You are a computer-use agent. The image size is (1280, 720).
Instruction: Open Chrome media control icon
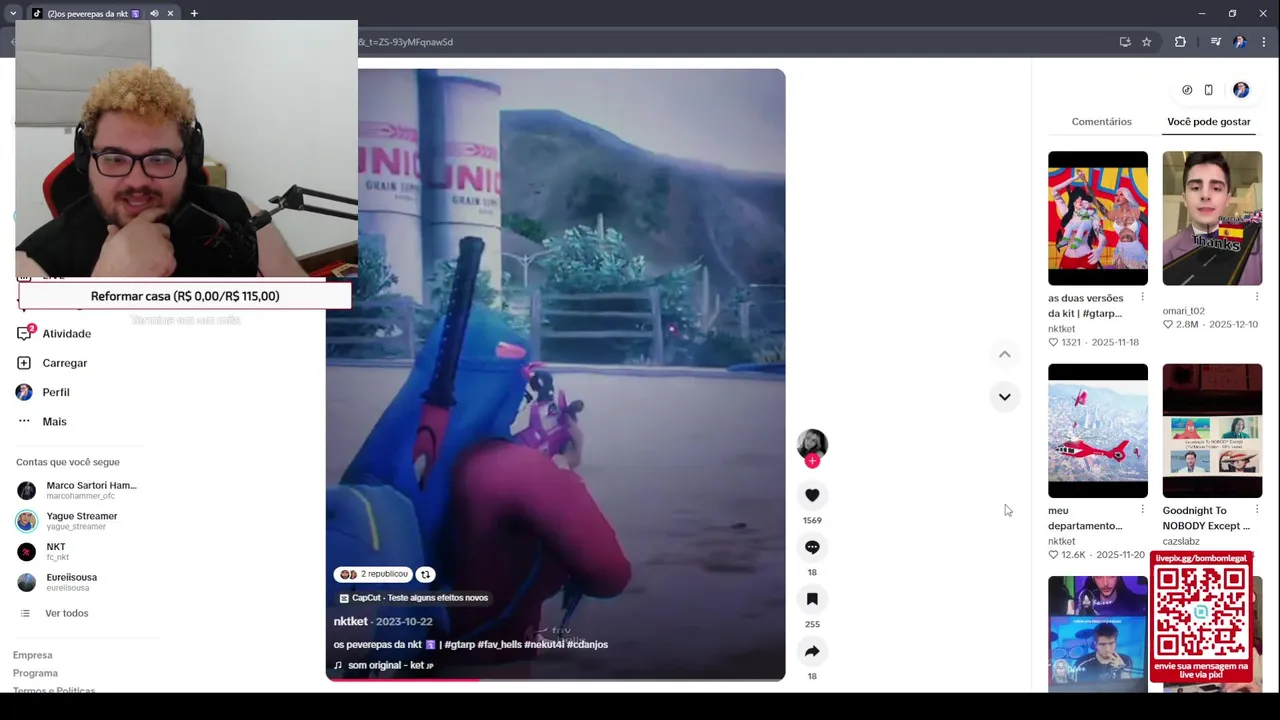[x=1215, y=42]
